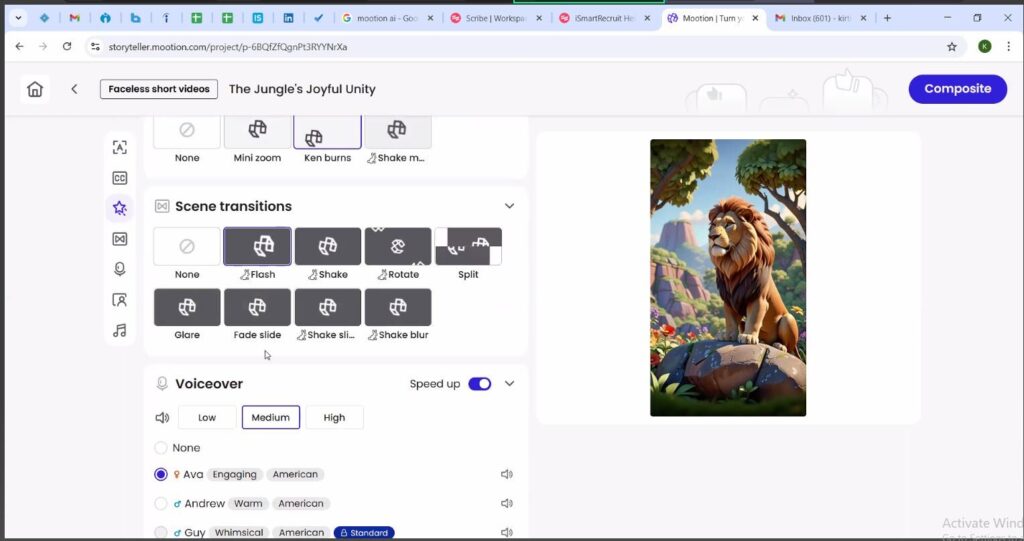The image size is (1024, 541).
Task: Open the pinned LinkedIn tab
Action: pyautogui.click(x=288, y=18)
